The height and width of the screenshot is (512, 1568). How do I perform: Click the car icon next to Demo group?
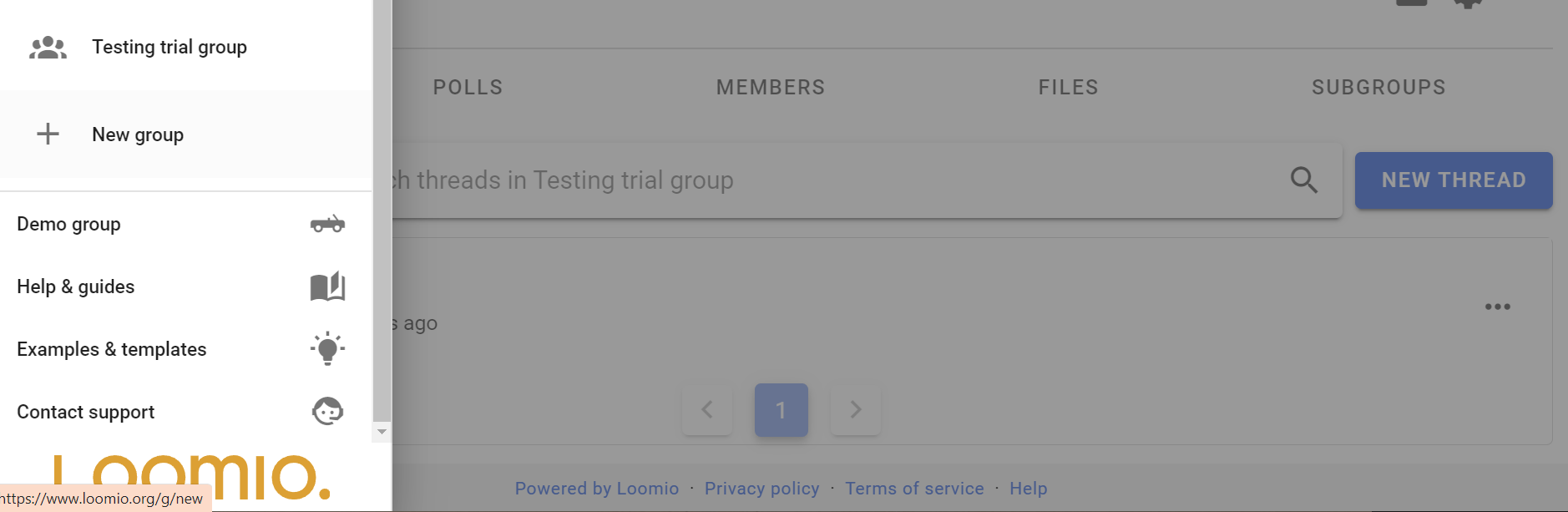pos(327,224)
